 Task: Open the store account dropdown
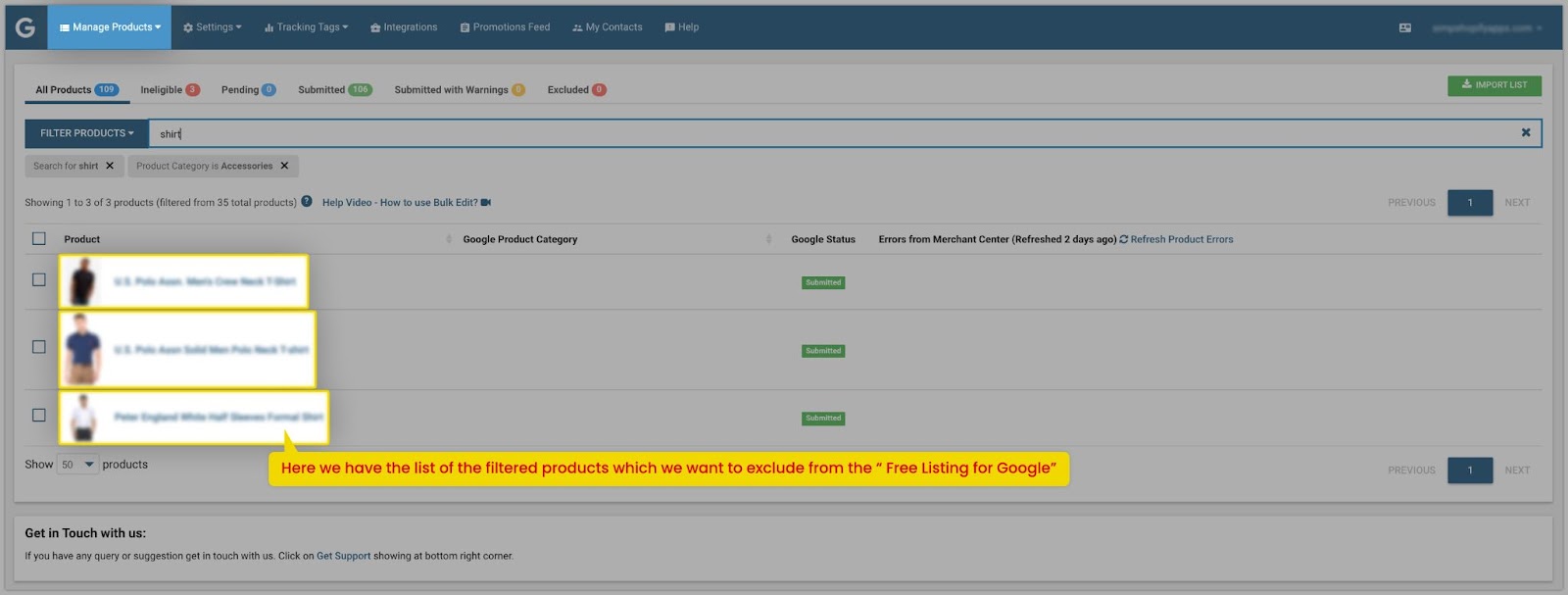click(1487, 27)
